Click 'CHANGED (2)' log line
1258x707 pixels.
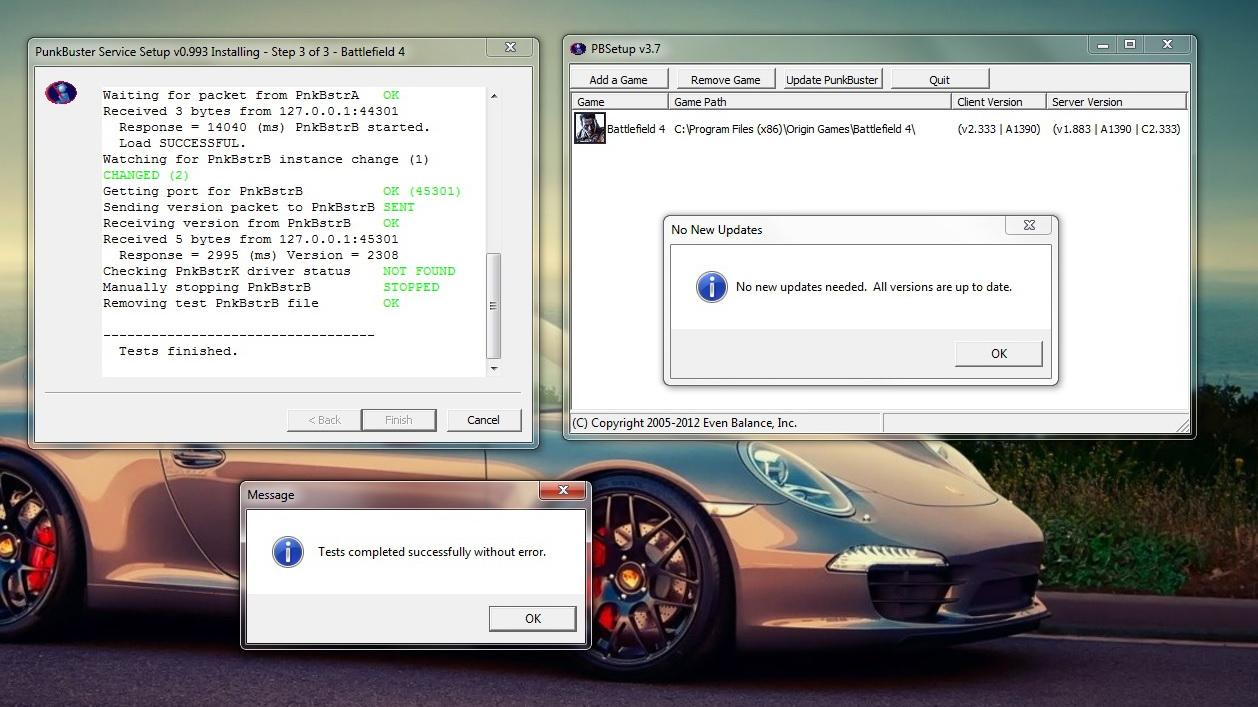146,175
